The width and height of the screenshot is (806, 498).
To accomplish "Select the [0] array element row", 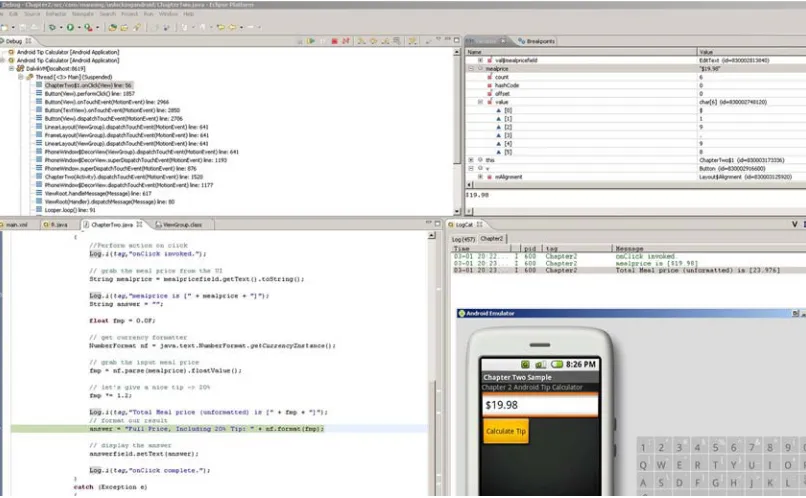I will pos(635,110).
